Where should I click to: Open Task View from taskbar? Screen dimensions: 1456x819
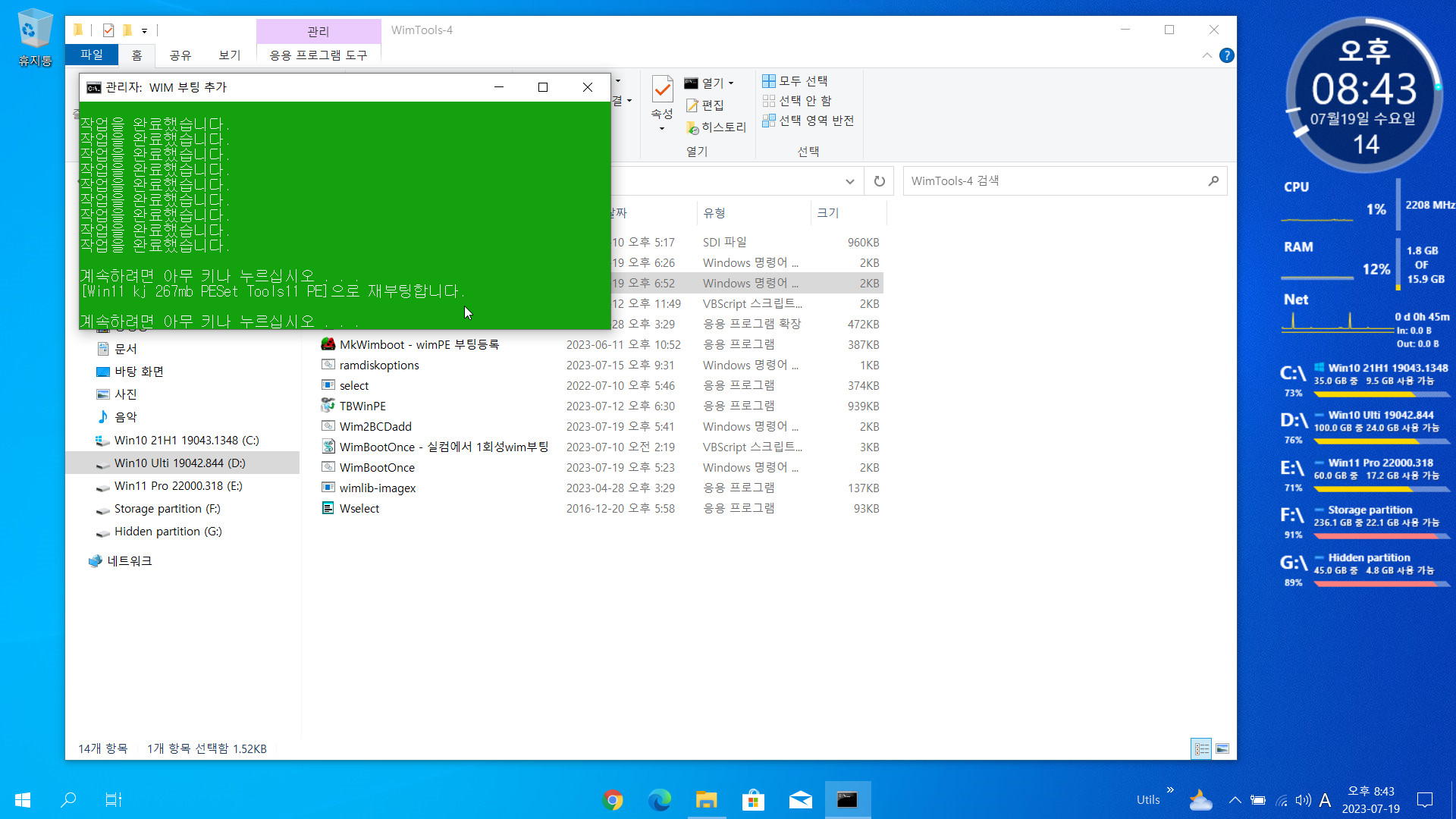[x=114, y=800]
